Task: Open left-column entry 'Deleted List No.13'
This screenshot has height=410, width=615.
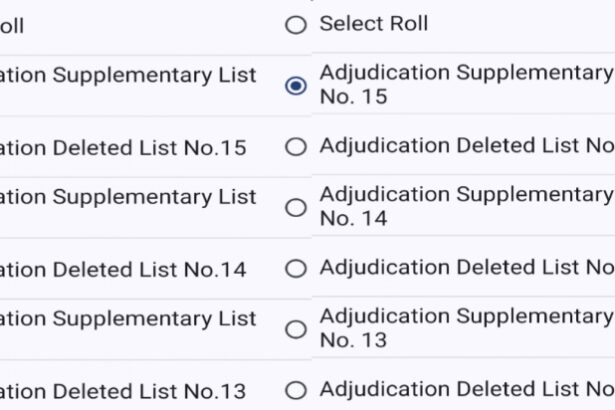Action: [x=123, y=392]
